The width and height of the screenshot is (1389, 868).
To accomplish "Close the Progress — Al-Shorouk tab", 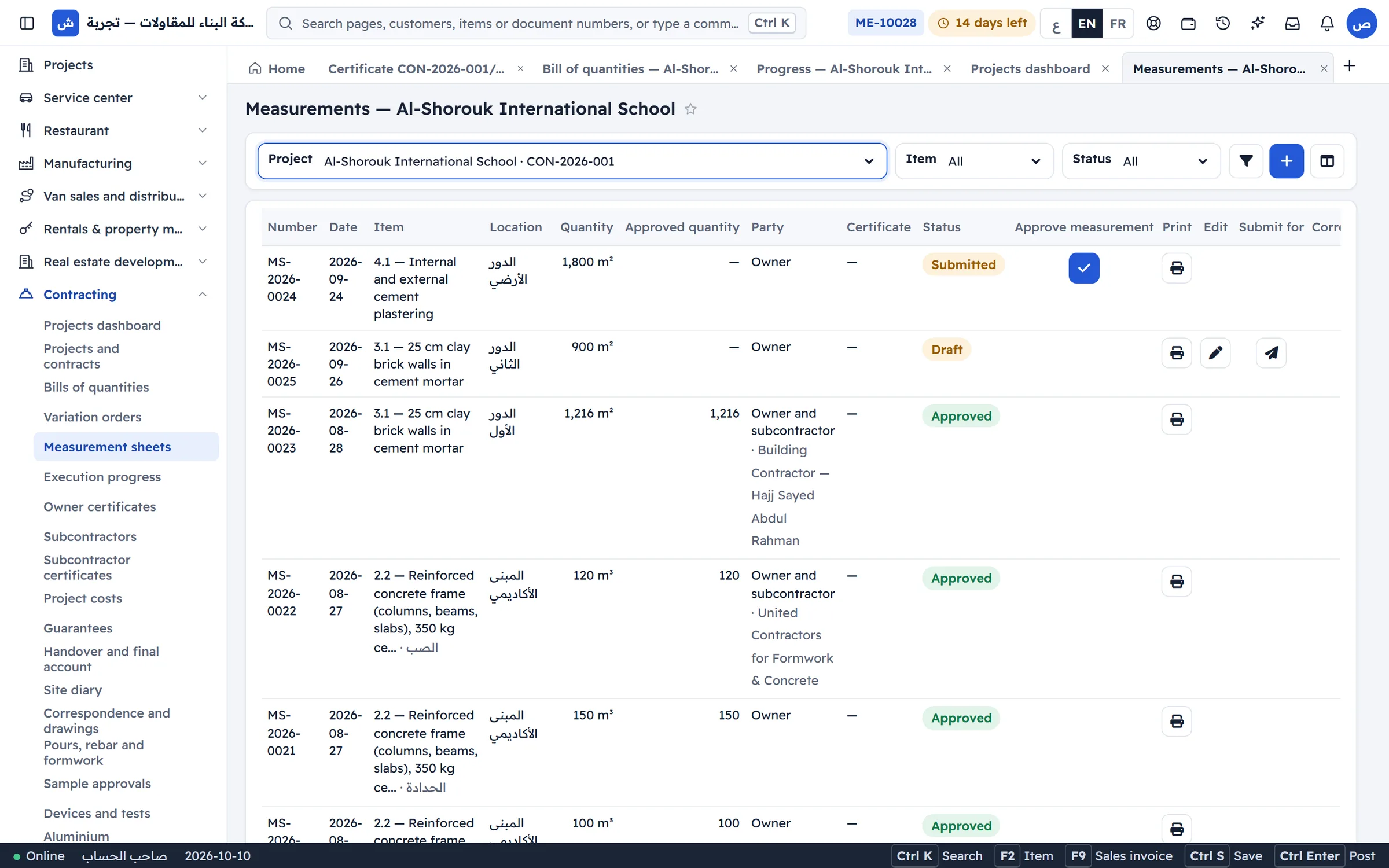I will click(x=947, y=69).
